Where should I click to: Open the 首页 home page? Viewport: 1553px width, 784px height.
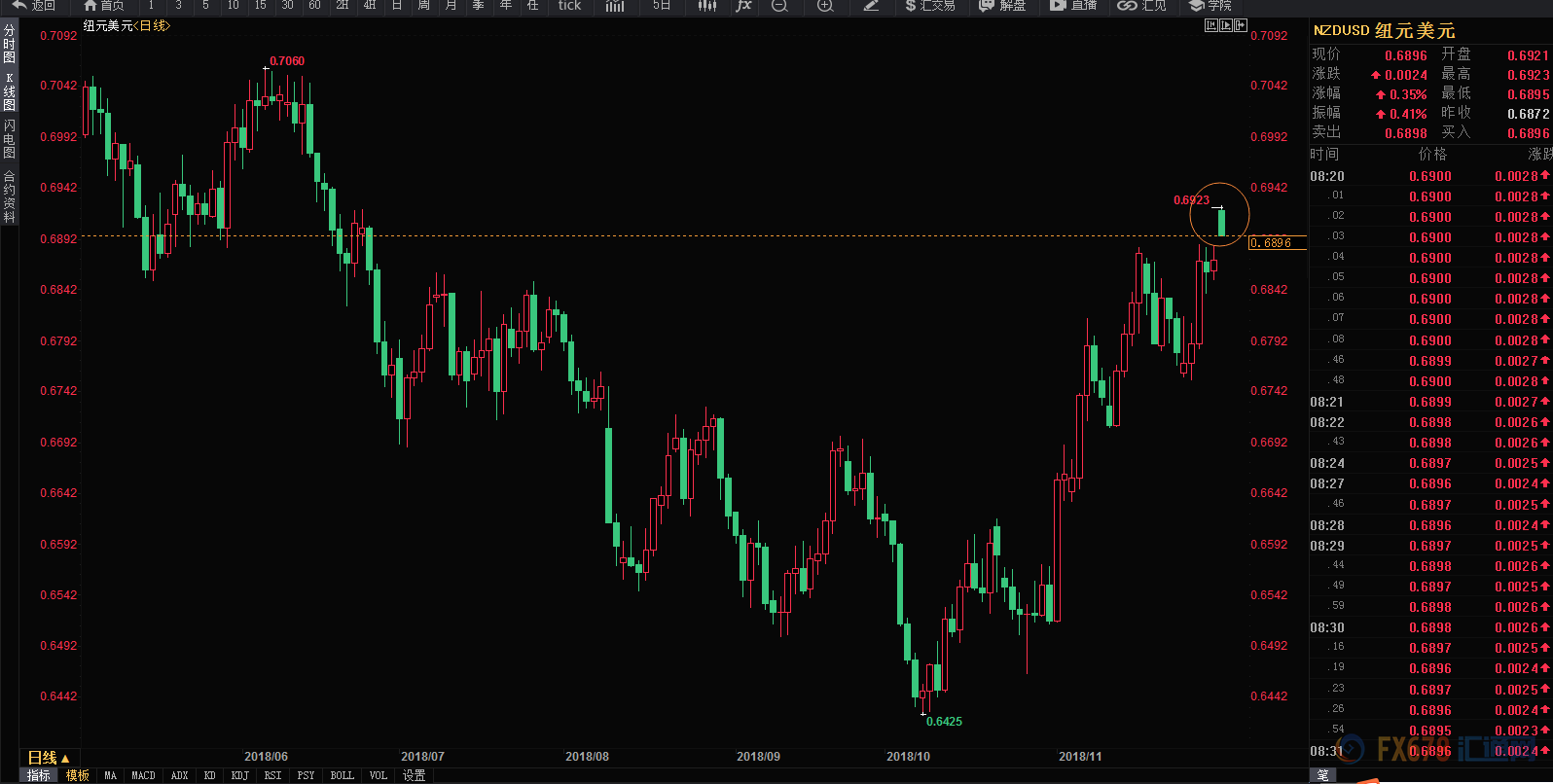coord(103,6)
